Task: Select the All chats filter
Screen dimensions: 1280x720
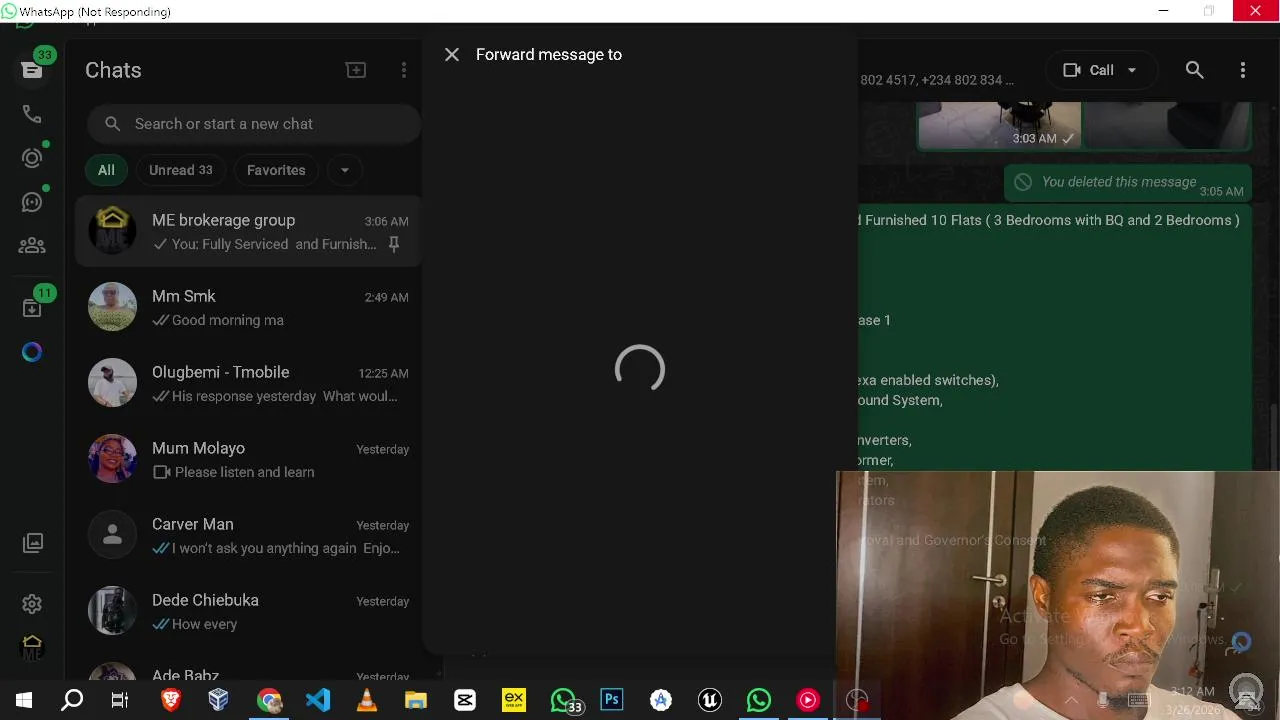Action: pyautogui.click(x=106, y=170)
